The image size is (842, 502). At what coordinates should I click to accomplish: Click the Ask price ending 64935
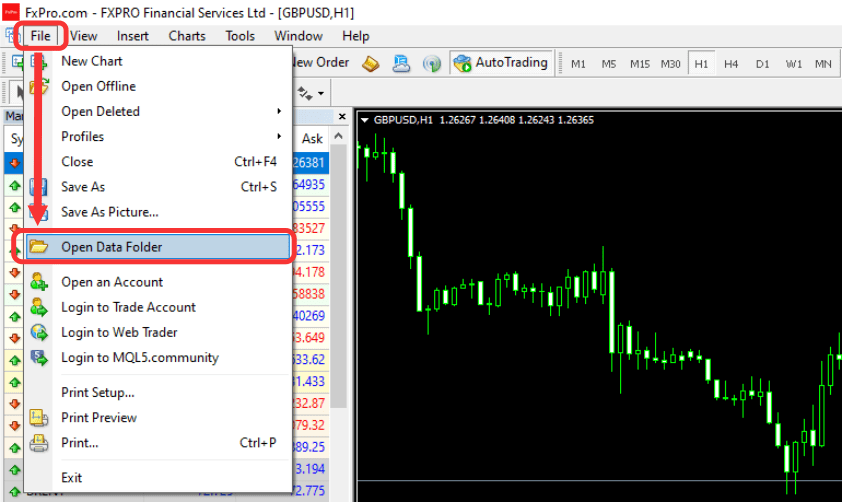point(309,184)
